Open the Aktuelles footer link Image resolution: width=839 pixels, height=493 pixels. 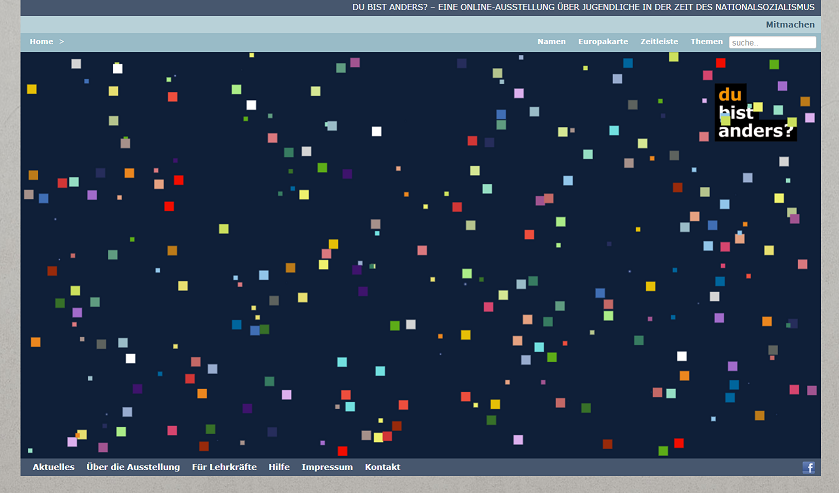click(54, 467)
